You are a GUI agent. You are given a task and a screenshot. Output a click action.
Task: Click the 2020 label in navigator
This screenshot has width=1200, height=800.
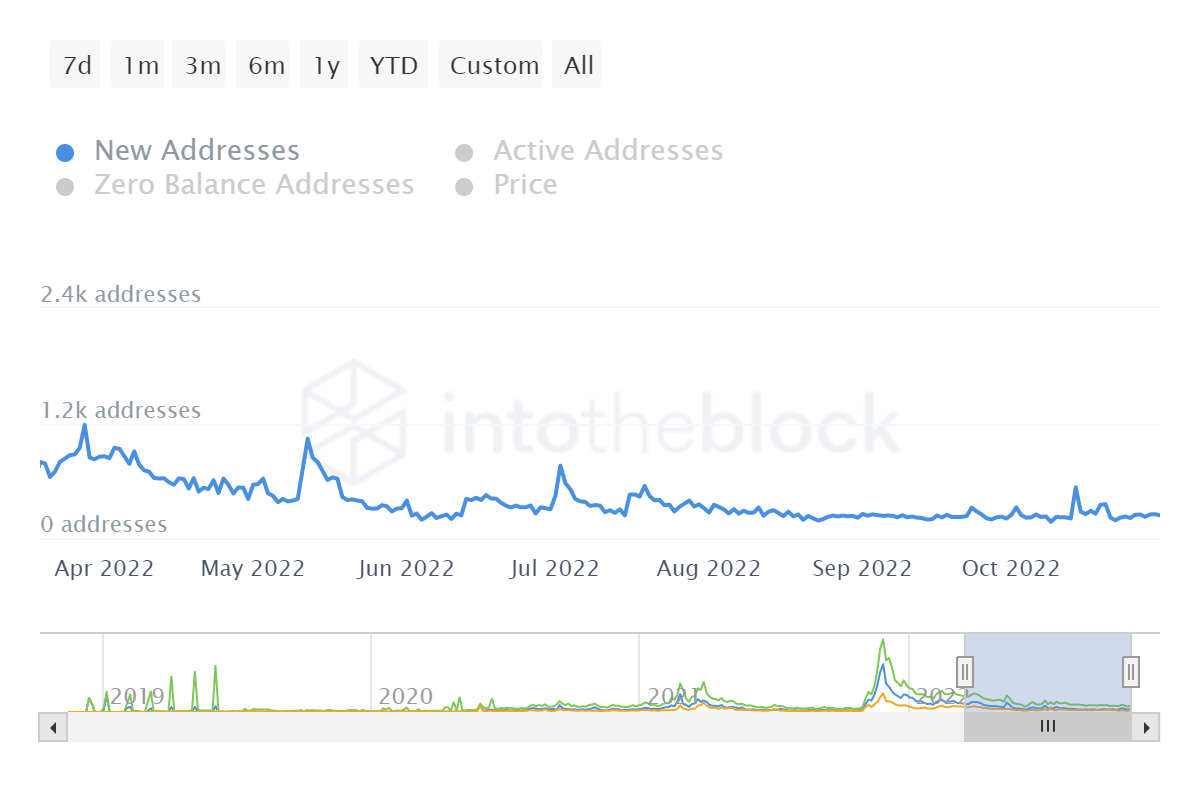(406, 696)
